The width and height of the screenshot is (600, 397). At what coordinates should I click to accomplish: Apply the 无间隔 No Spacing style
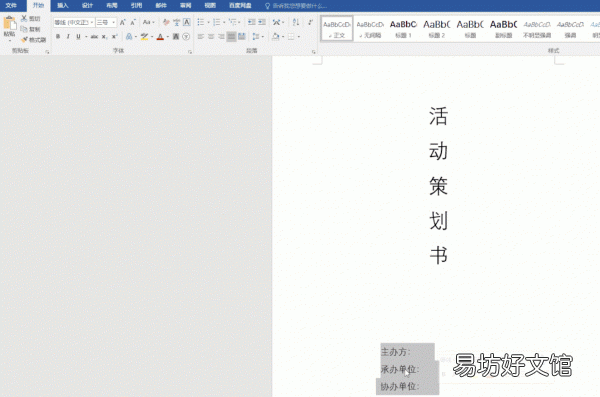click(x=370, y=28)
